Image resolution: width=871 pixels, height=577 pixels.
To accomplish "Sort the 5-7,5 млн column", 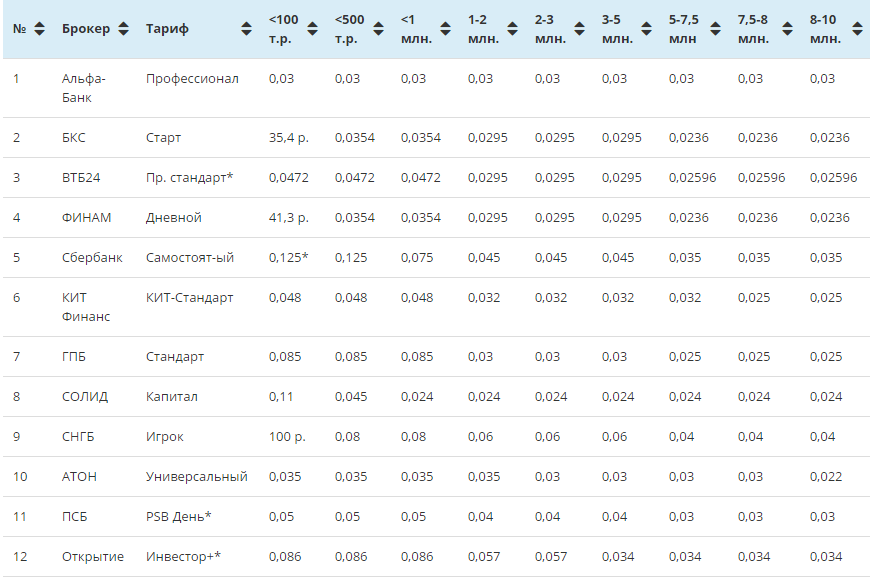I will [x=715, y=29].
